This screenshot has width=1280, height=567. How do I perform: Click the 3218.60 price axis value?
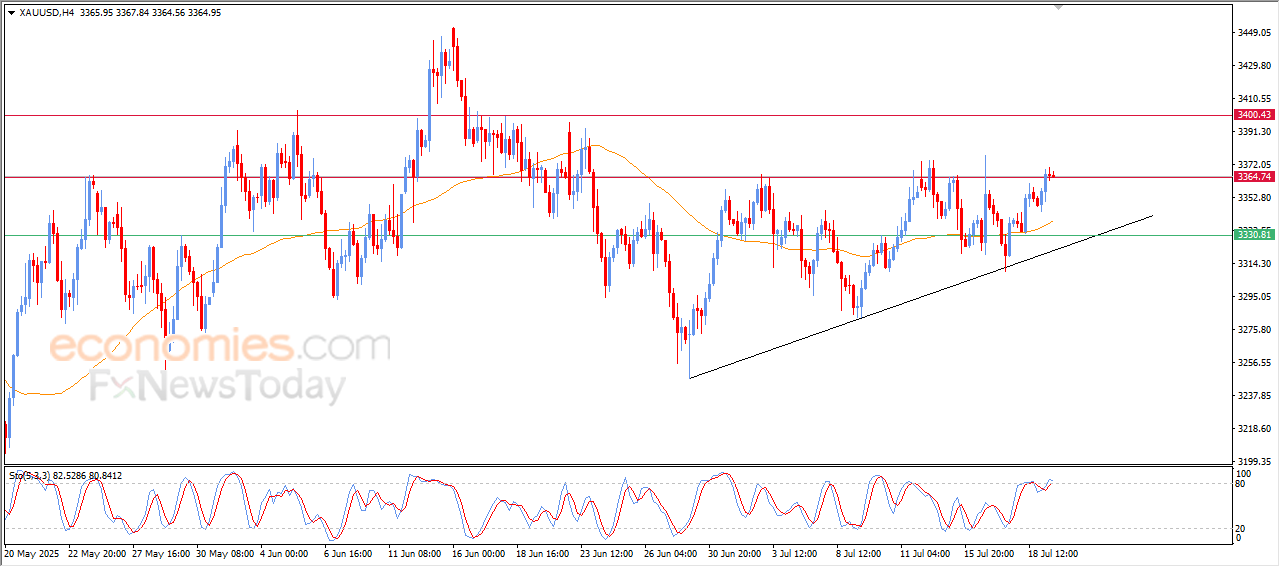[x=1254, y=429]
